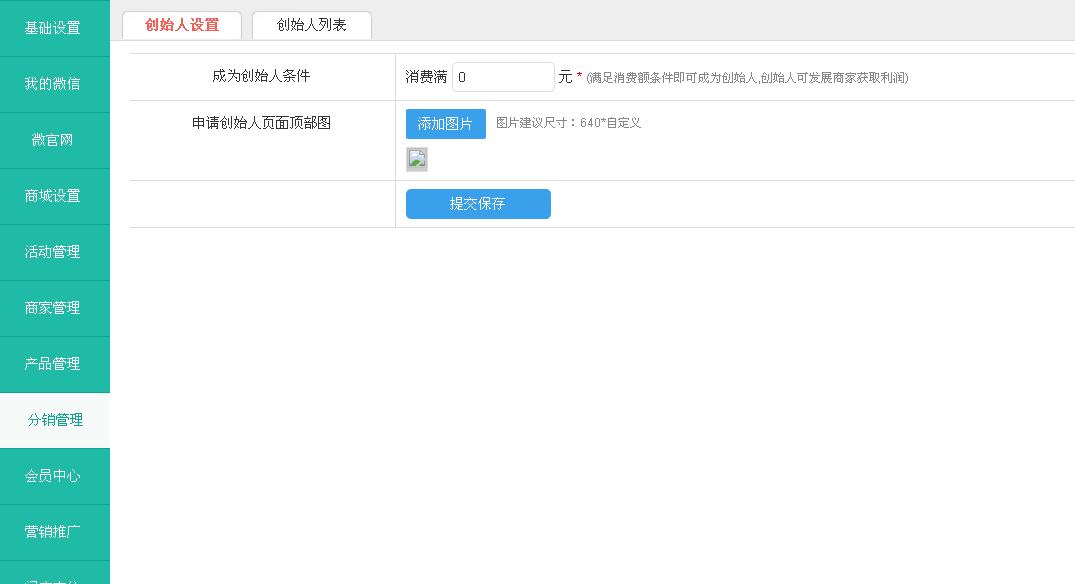Open 商城设置 sidebar item
The width and height of the screenshot is (1075, 584).
pyautogui.click(x=53, y=196)
